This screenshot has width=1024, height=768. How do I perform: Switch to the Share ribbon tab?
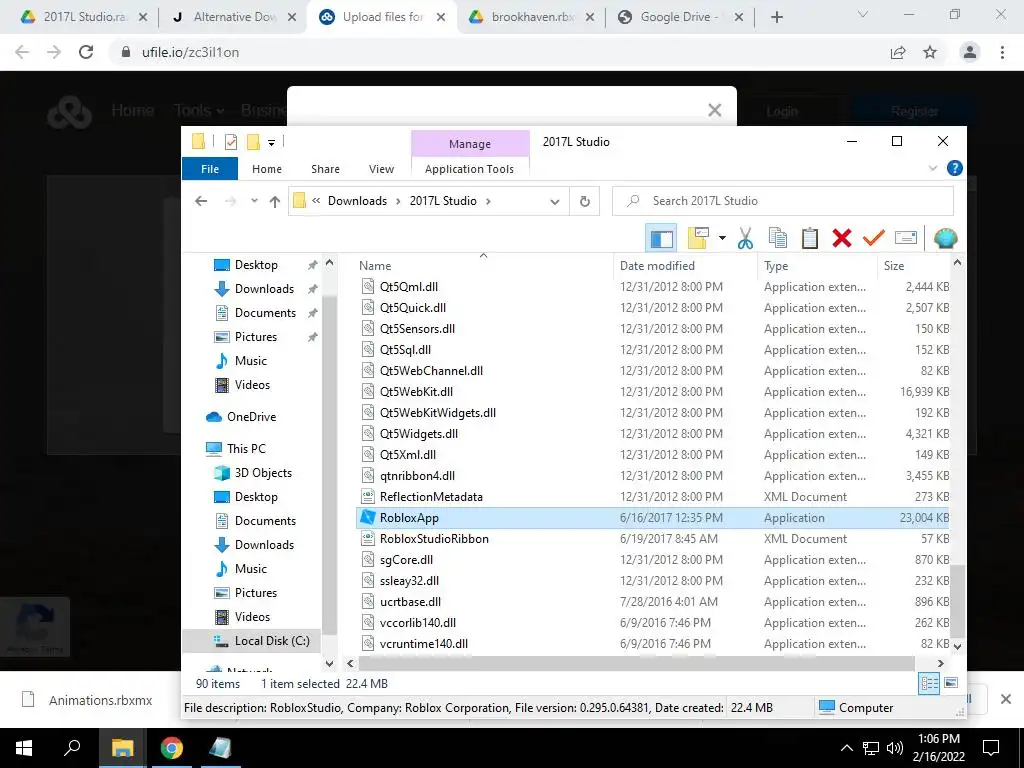[325, 169]
